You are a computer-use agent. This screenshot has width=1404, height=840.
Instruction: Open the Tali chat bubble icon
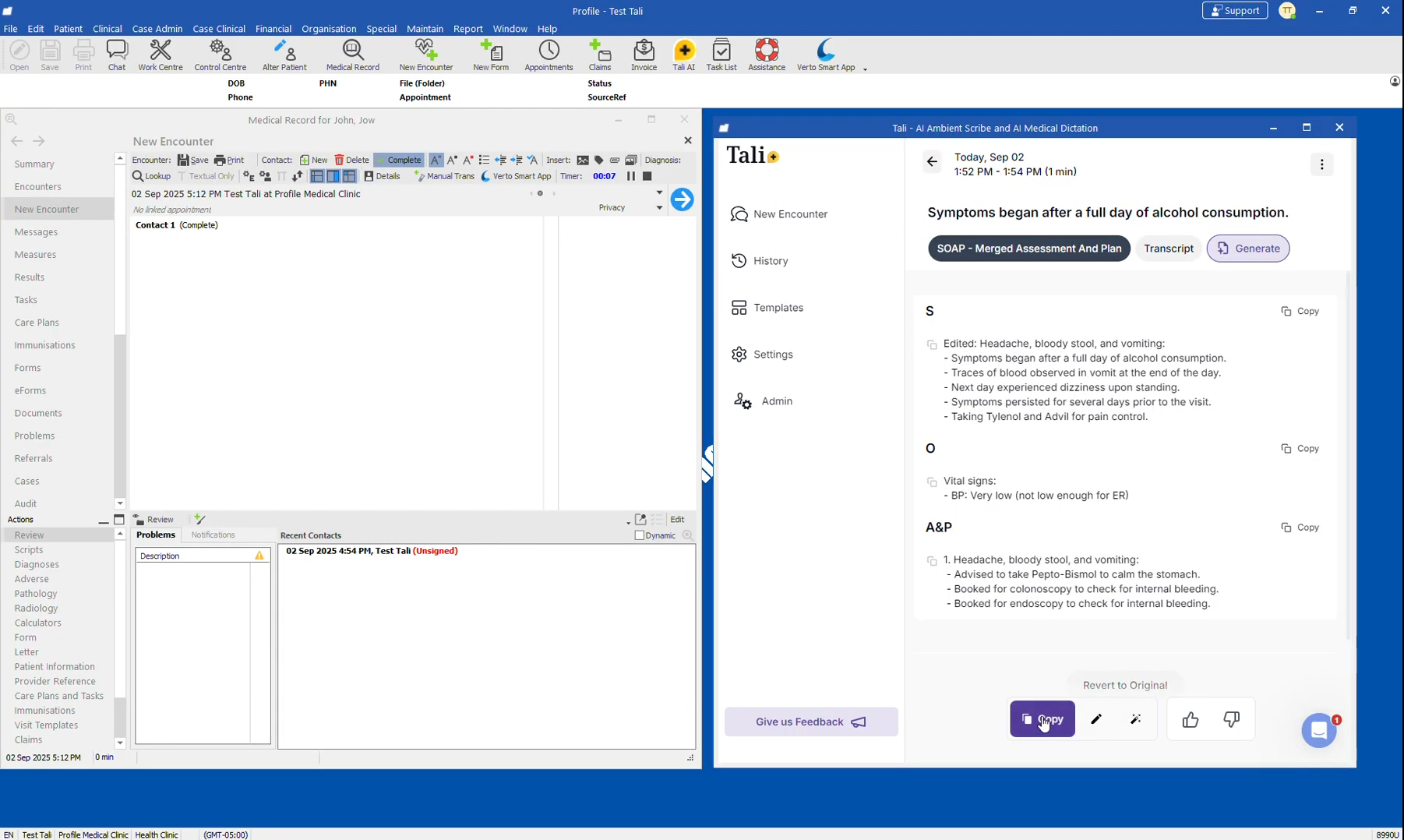[x=1318, y=731]
